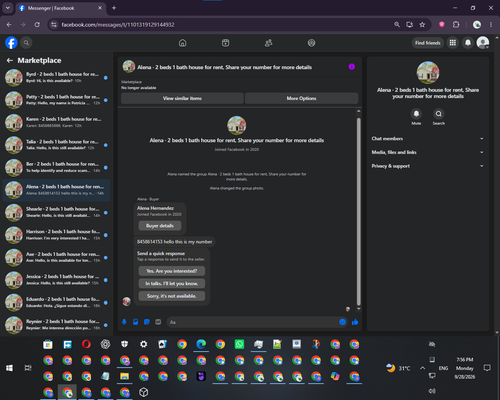Click the volume icon in system tray
Image resolution: width=500 pixels, height=400 pixels.
432,391
